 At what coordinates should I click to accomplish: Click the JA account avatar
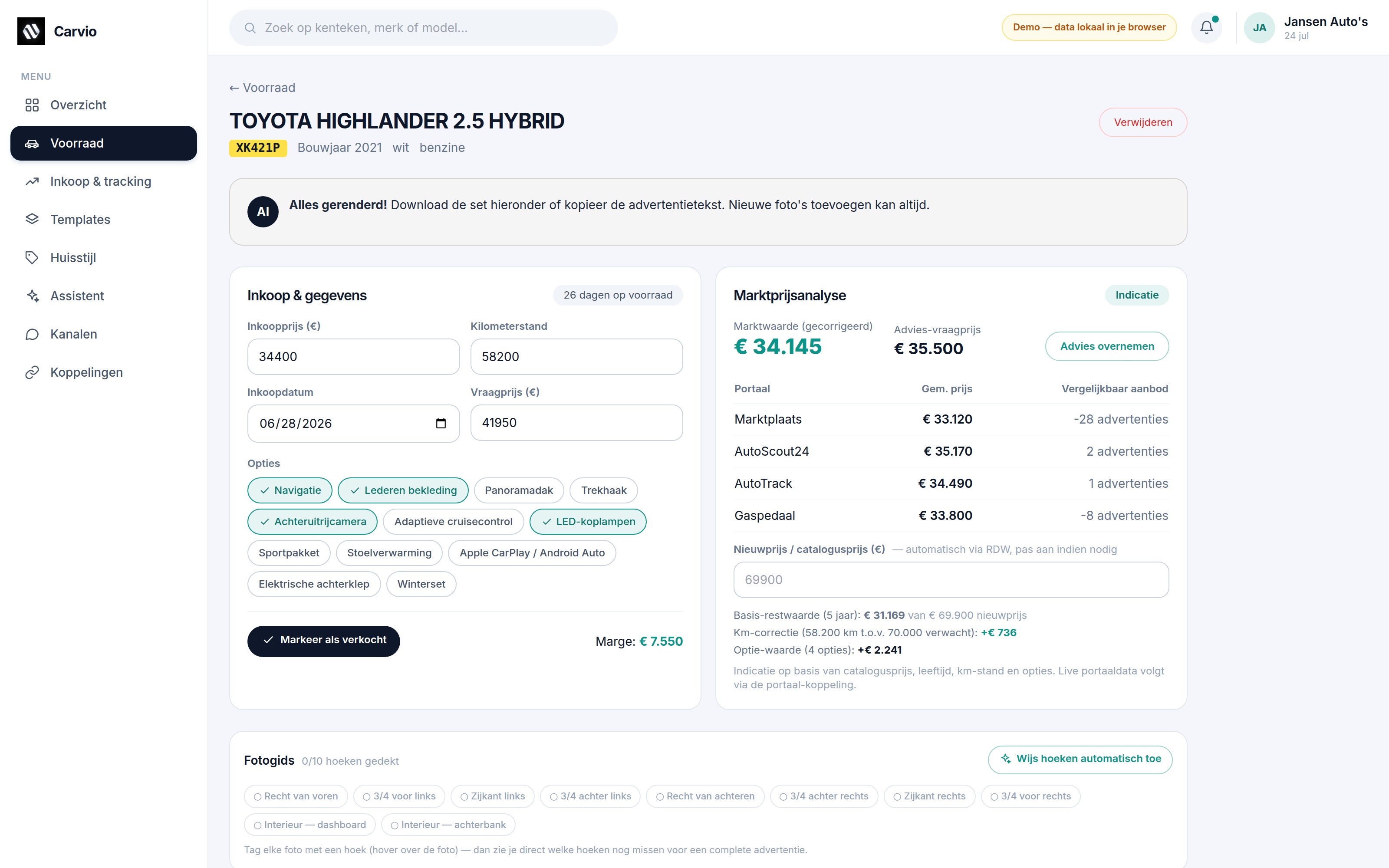[x=1259, y=27]
